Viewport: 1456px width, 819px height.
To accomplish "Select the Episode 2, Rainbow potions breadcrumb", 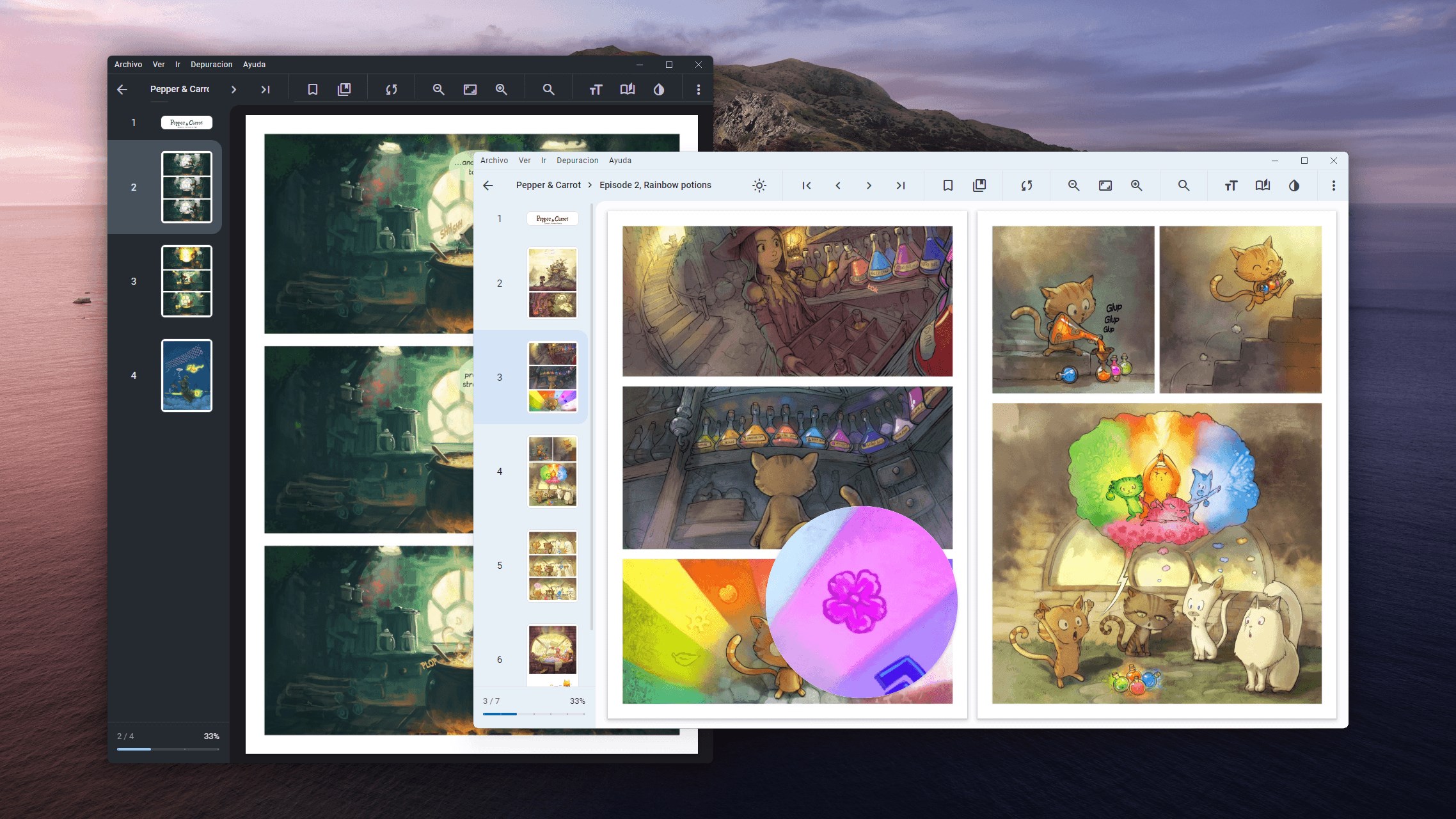I will pyautogui.click(x=654, y=185).
